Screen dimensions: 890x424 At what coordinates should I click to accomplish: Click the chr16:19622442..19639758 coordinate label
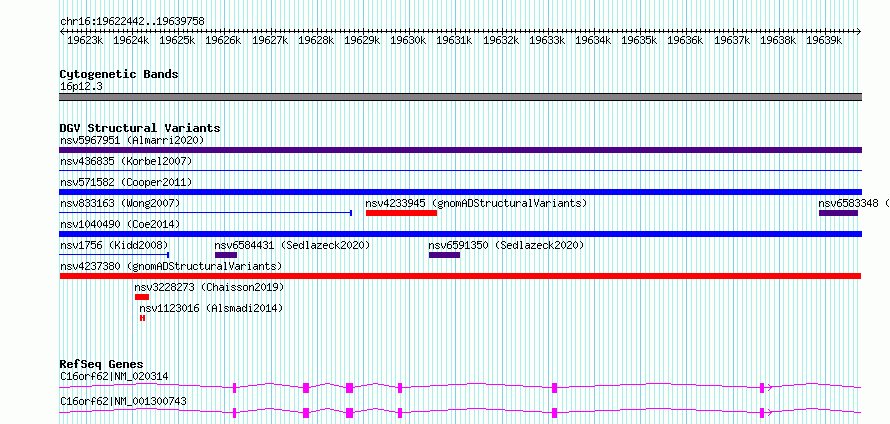[x=132, y=22]
